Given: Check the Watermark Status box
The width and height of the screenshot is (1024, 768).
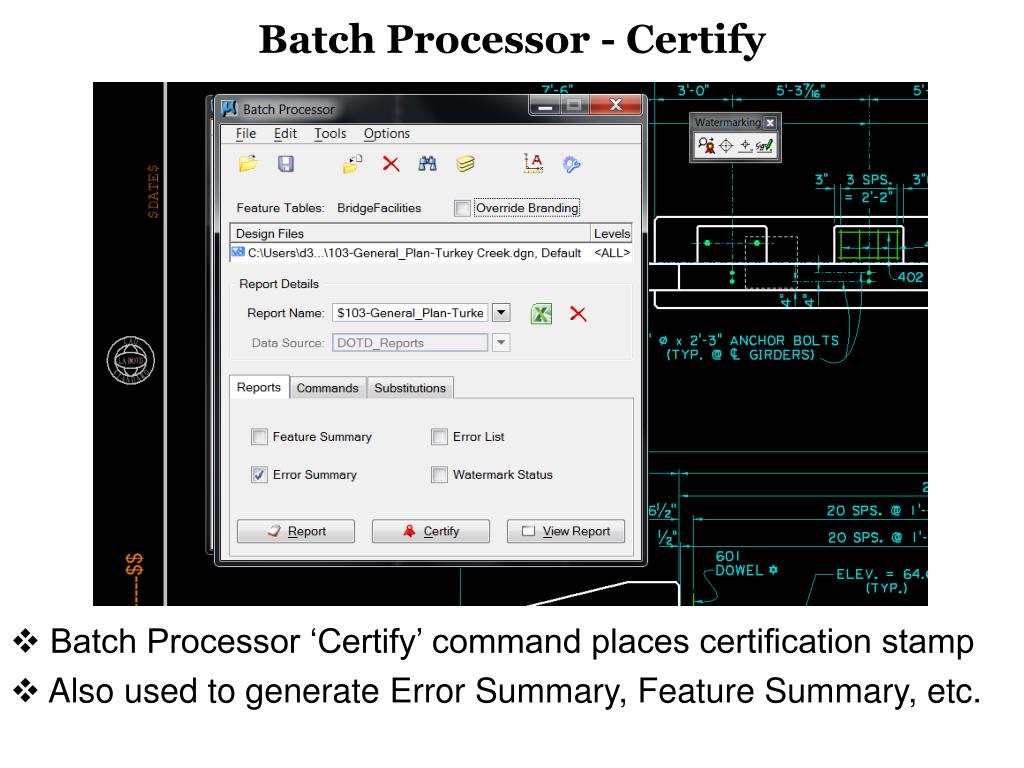Looking at the screenshot, I should tap(440, 474).
